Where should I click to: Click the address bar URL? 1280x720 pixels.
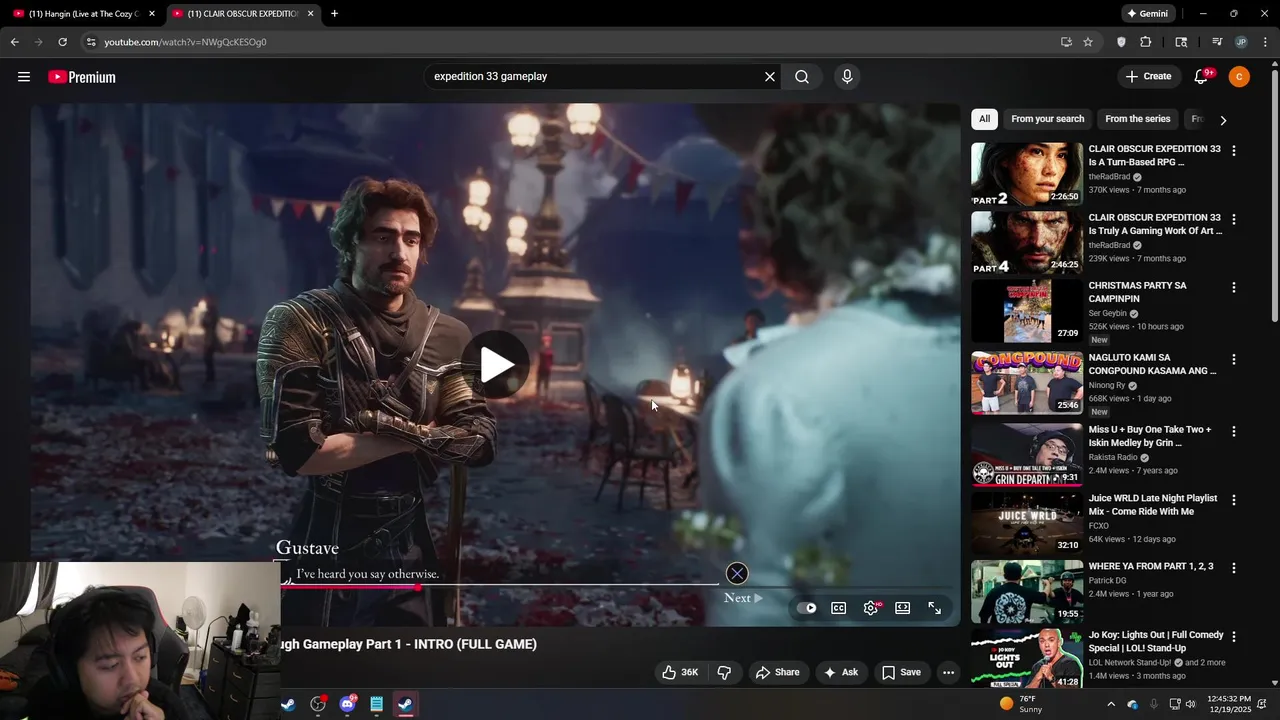(185, 42)
